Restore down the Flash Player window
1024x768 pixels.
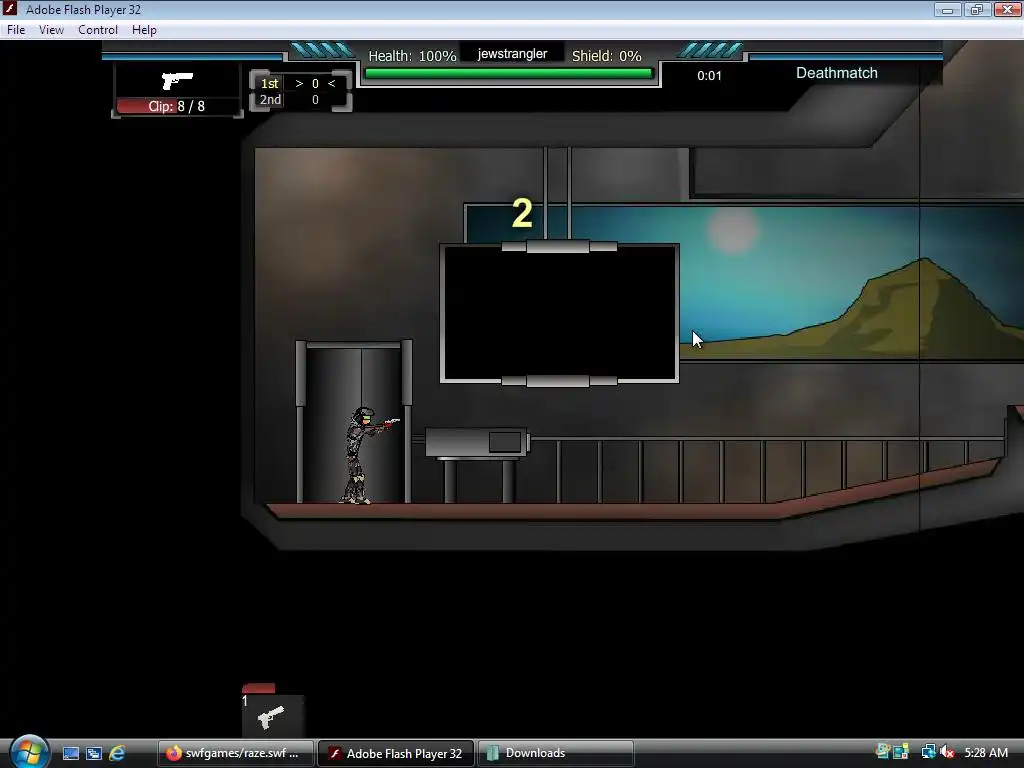pos(977,9)
